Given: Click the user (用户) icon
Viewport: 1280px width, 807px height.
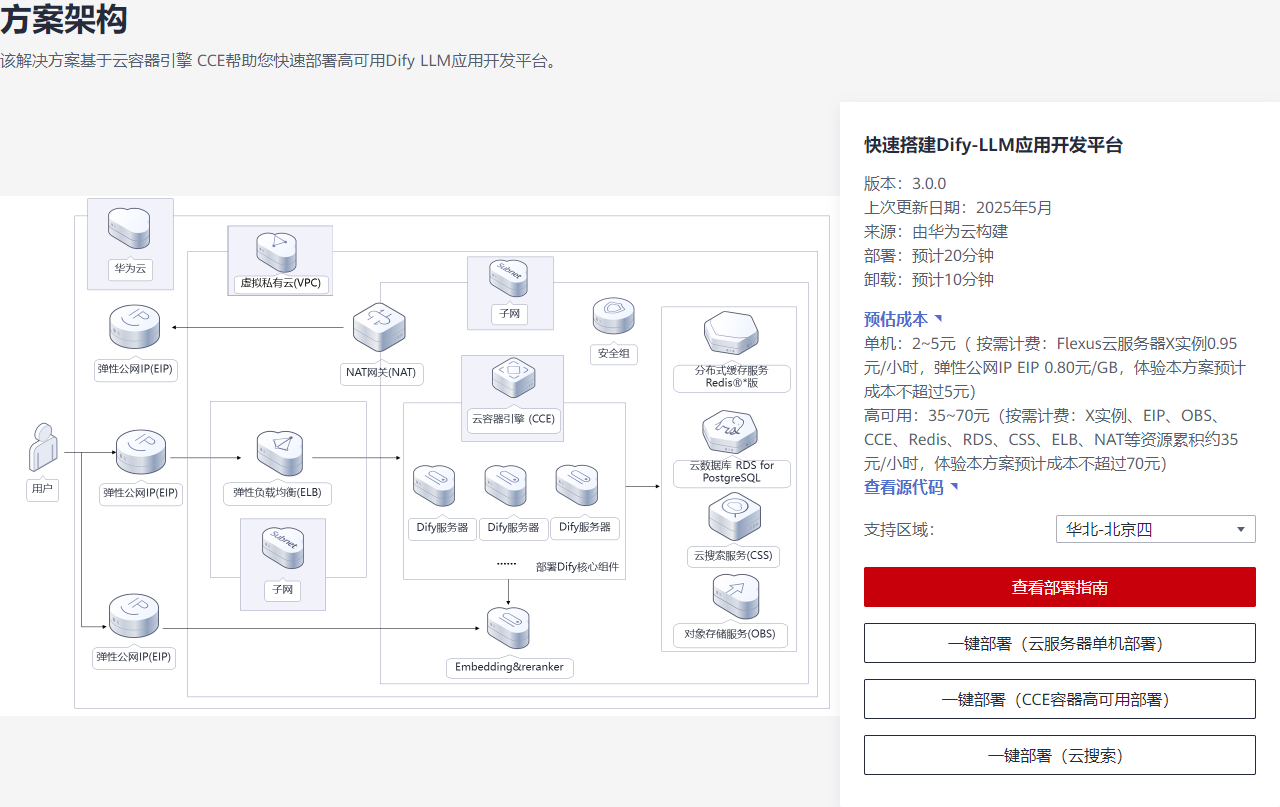Looking at the screenshot, I should pos(42,447).
